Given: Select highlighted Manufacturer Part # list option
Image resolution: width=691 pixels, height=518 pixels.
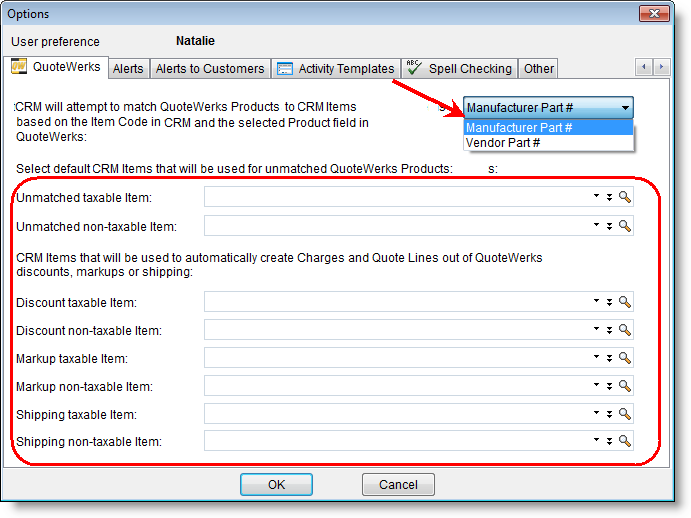Looking at the screenshot, I should click(x=519, y=128).
